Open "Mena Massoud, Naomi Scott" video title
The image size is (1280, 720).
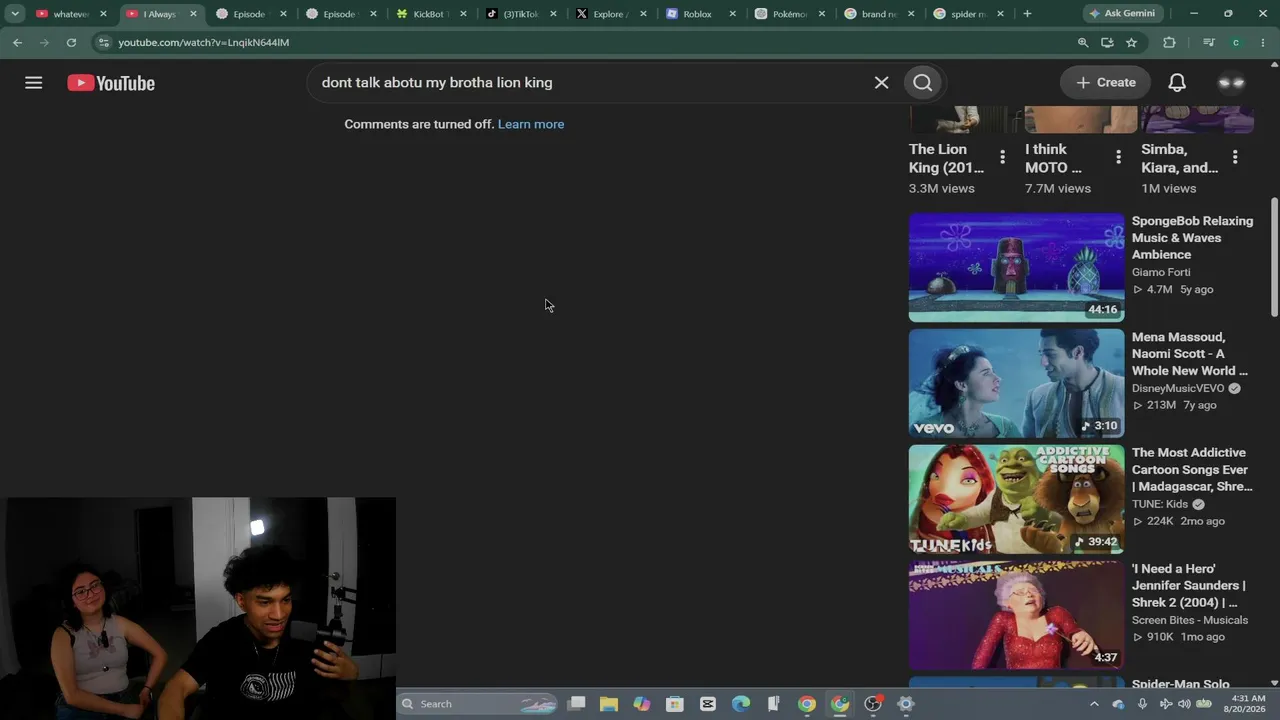tap(1190, 354)
